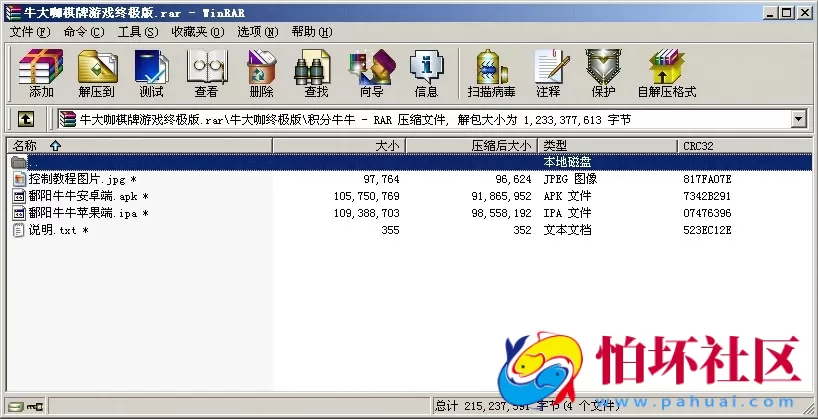Viewport: 818px width, 419px height.
Task: Sort by 类型 column header
Action: pos(608,146)
